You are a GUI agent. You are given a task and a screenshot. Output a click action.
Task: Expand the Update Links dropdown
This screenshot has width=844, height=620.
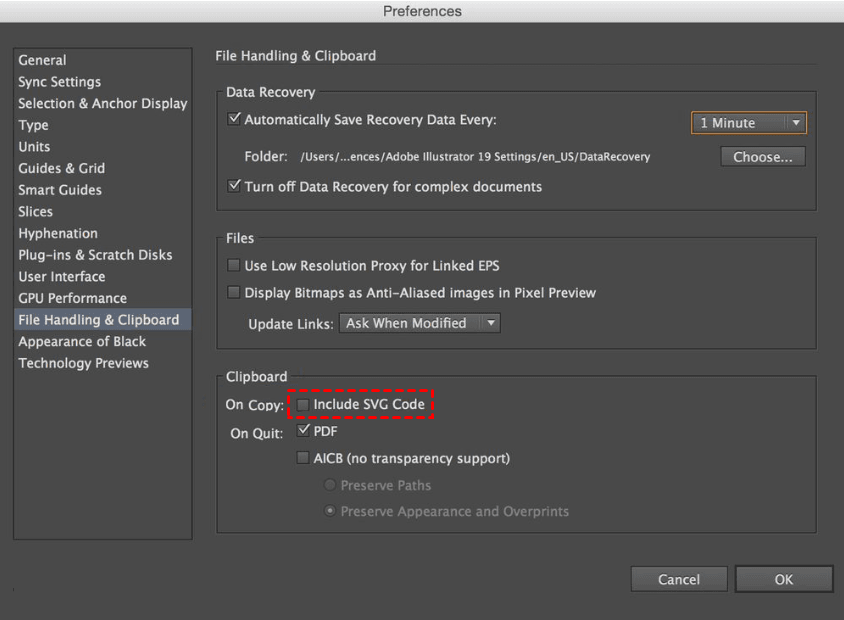tap(420, 323)
